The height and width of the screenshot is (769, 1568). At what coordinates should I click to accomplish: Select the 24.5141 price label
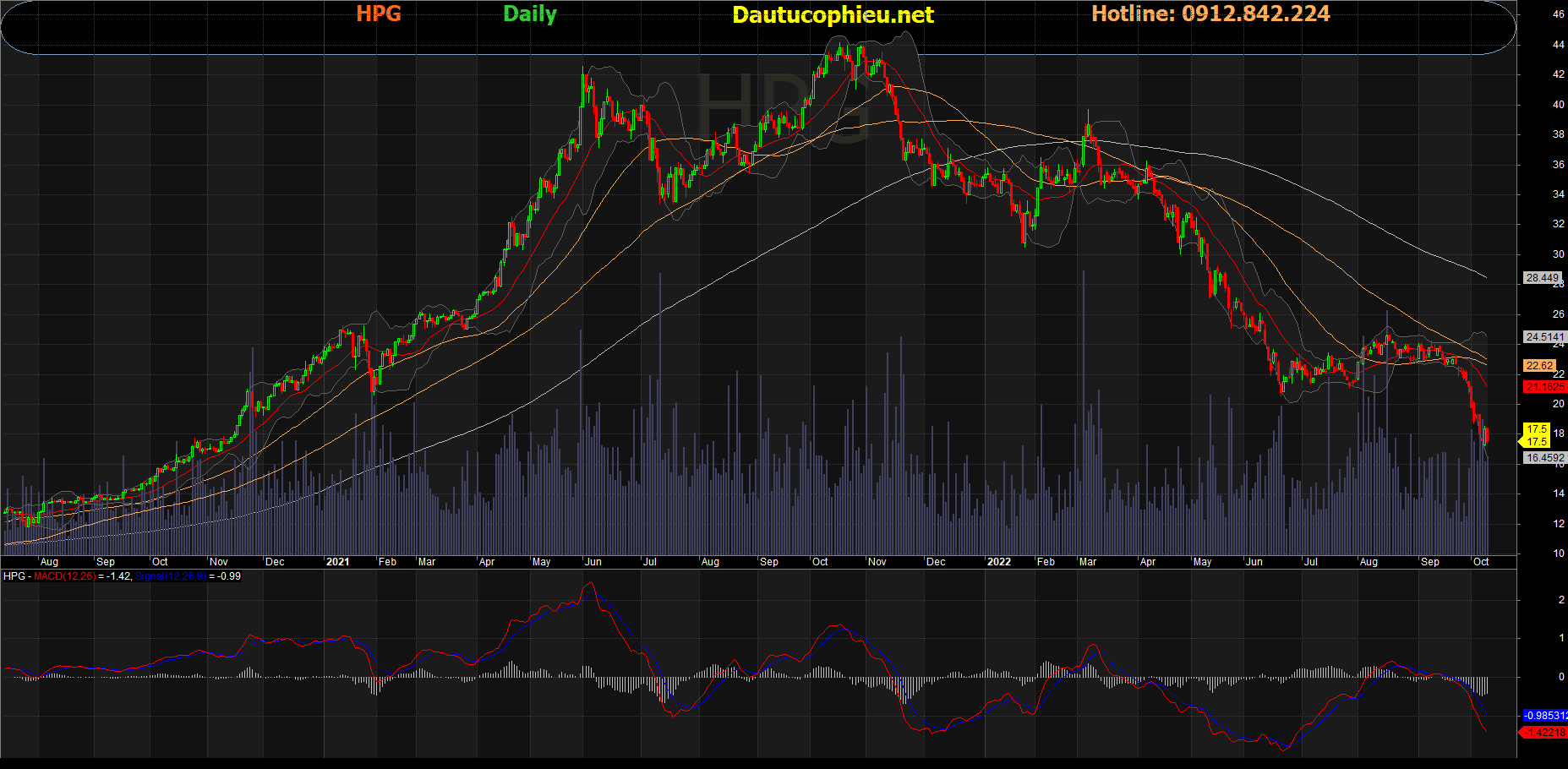[x=1544, y=336]
